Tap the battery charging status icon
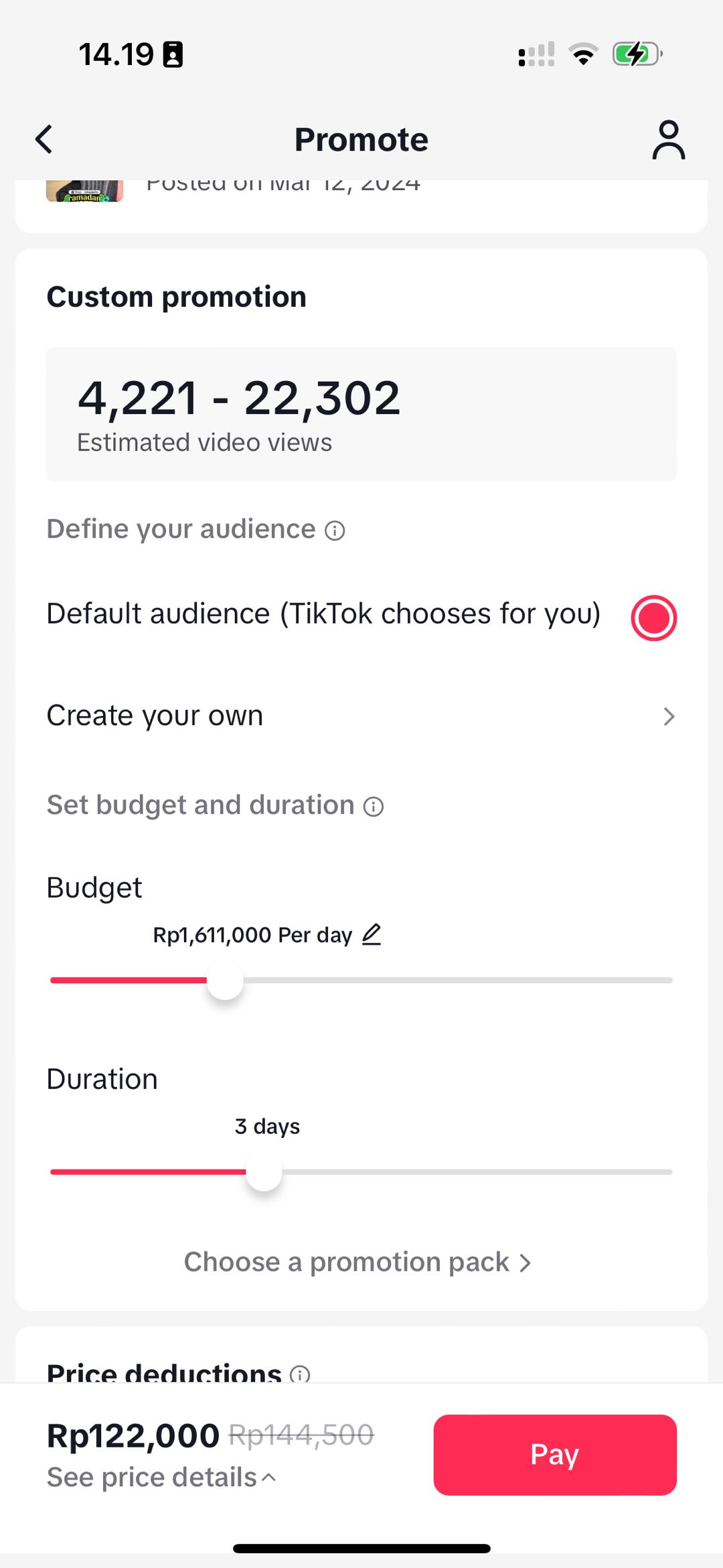Viewport: 723px width, 1568px height. pos(637,54)
